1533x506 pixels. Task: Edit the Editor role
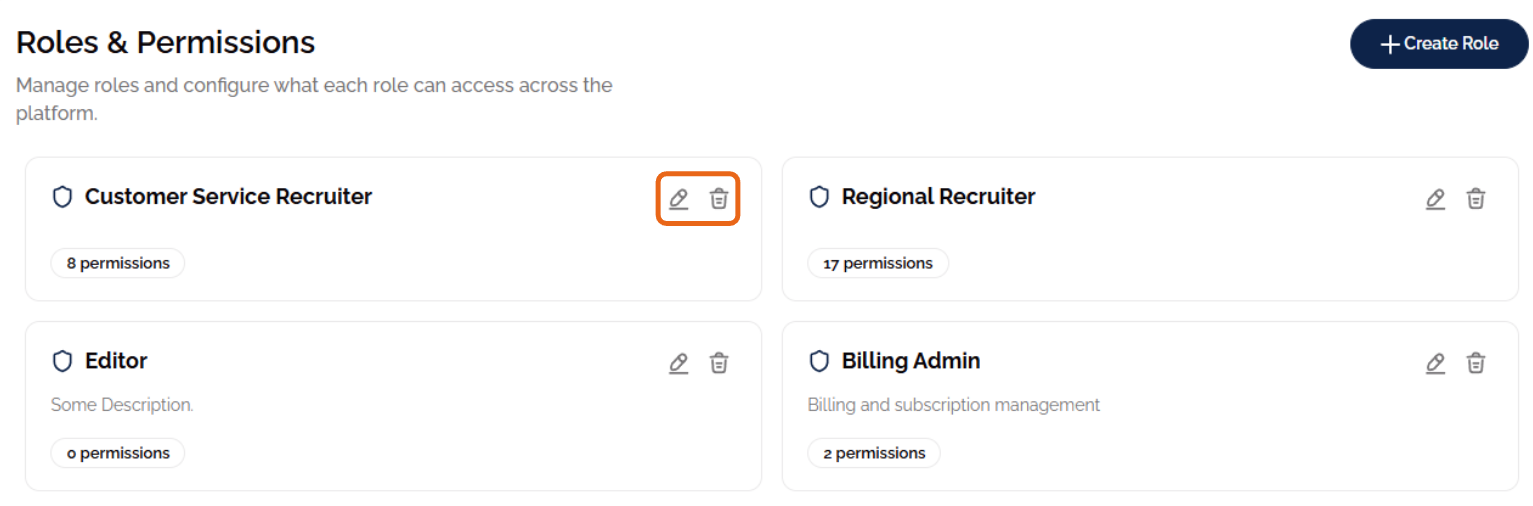679,363
